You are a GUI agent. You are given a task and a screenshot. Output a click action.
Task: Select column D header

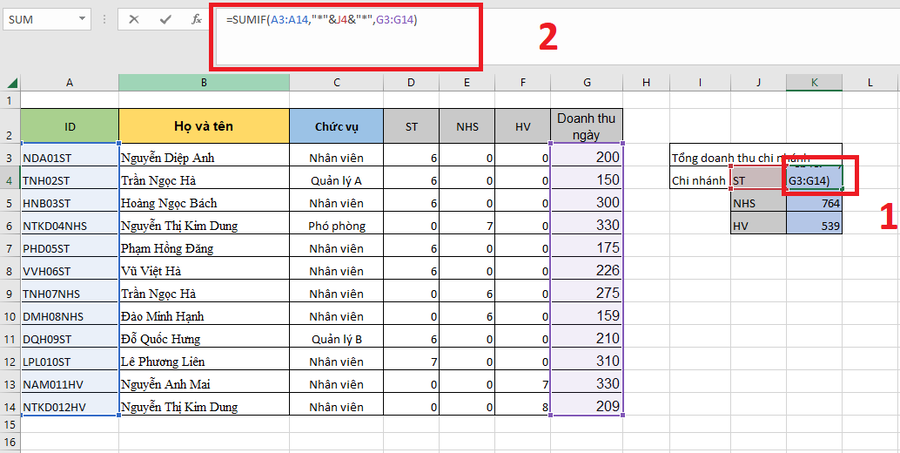tap(412, 83)
